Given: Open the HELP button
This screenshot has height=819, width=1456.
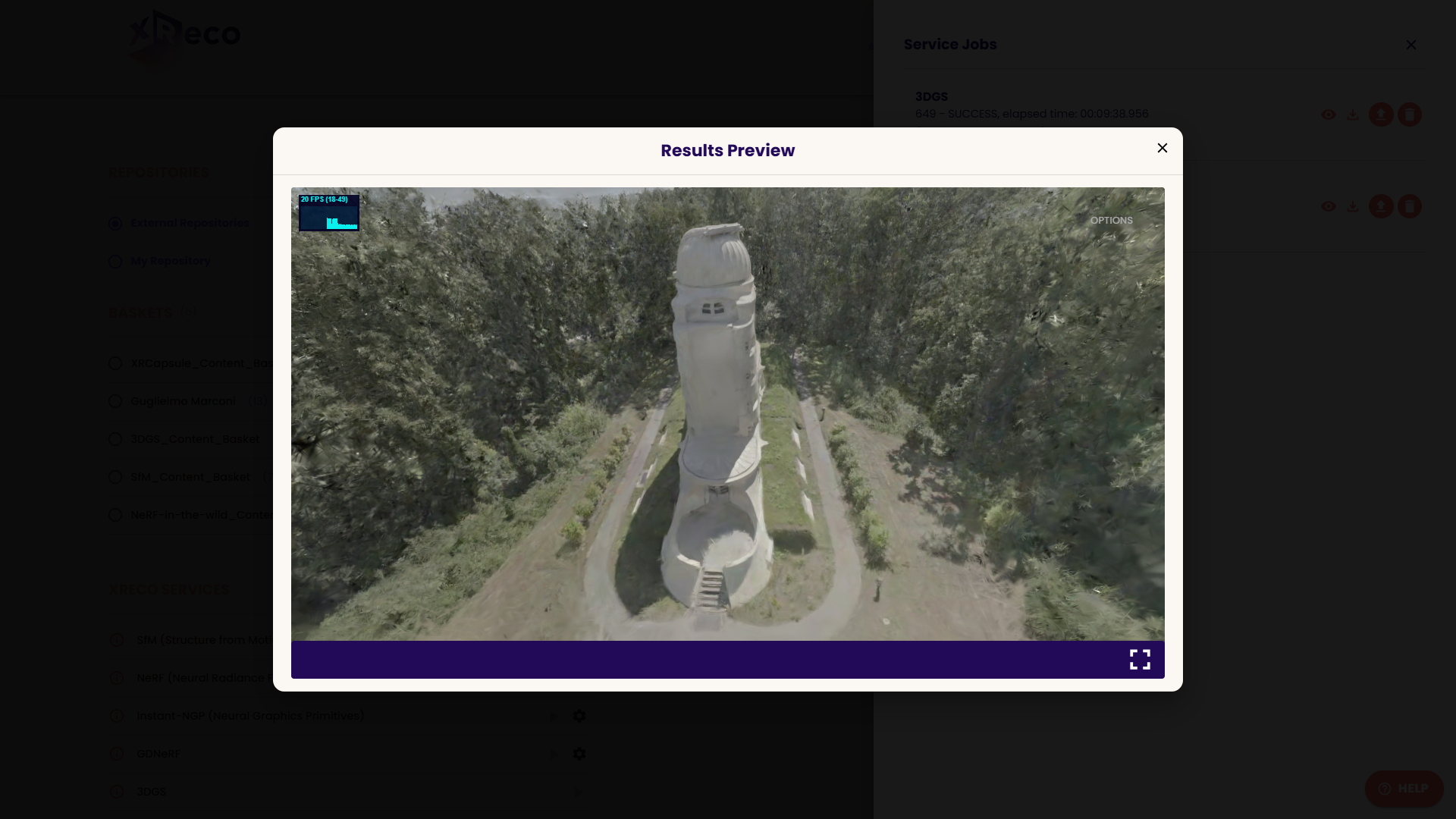Looking at the screenshot, I should 1404,789.
